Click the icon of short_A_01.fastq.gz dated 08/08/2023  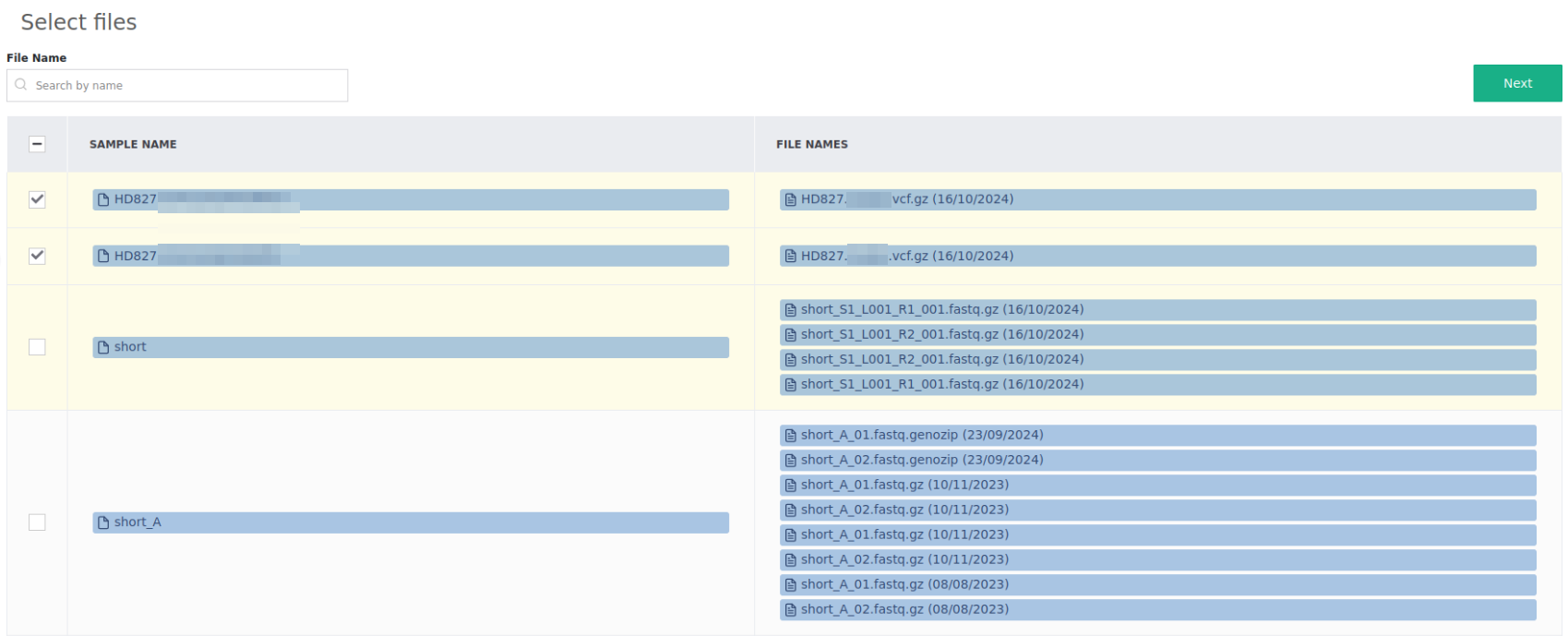(790, 585)
